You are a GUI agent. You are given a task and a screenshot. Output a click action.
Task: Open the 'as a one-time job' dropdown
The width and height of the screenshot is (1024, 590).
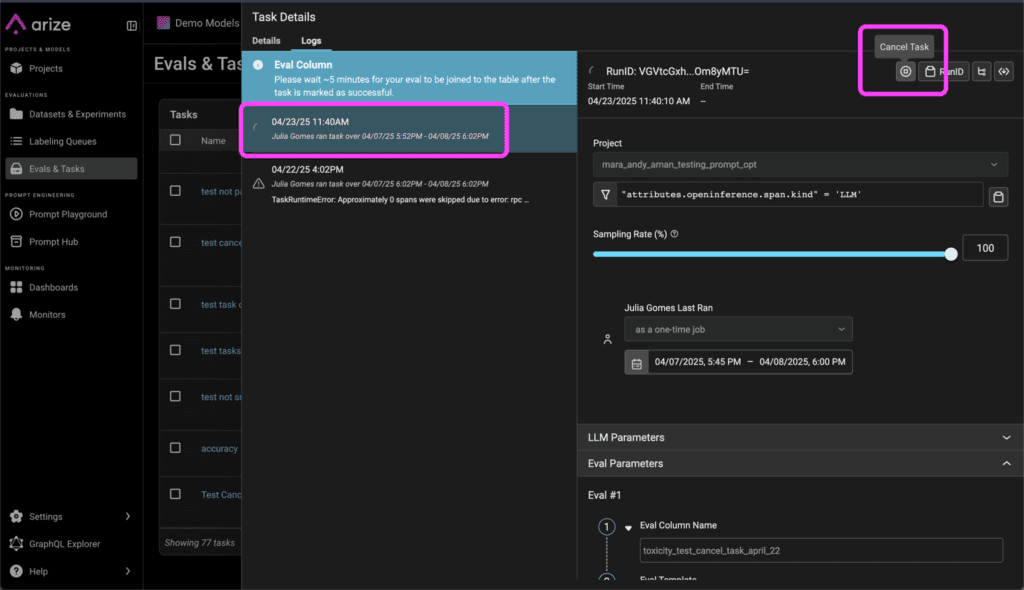tap(738, 329)
